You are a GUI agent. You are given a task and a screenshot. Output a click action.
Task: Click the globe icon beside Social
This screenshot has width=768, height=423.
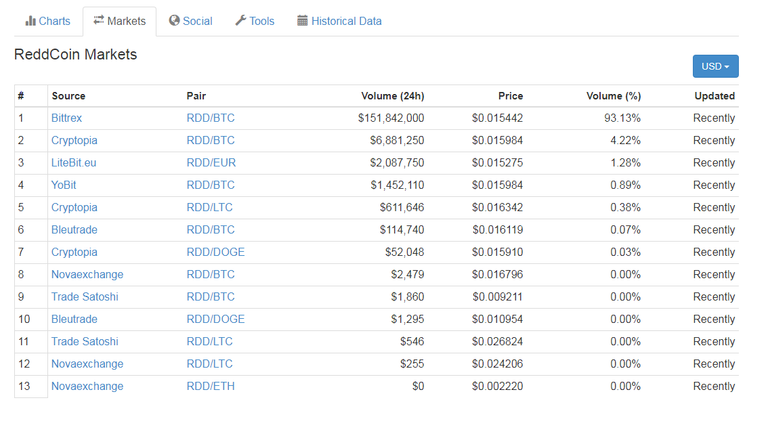(x=174, y=21)
